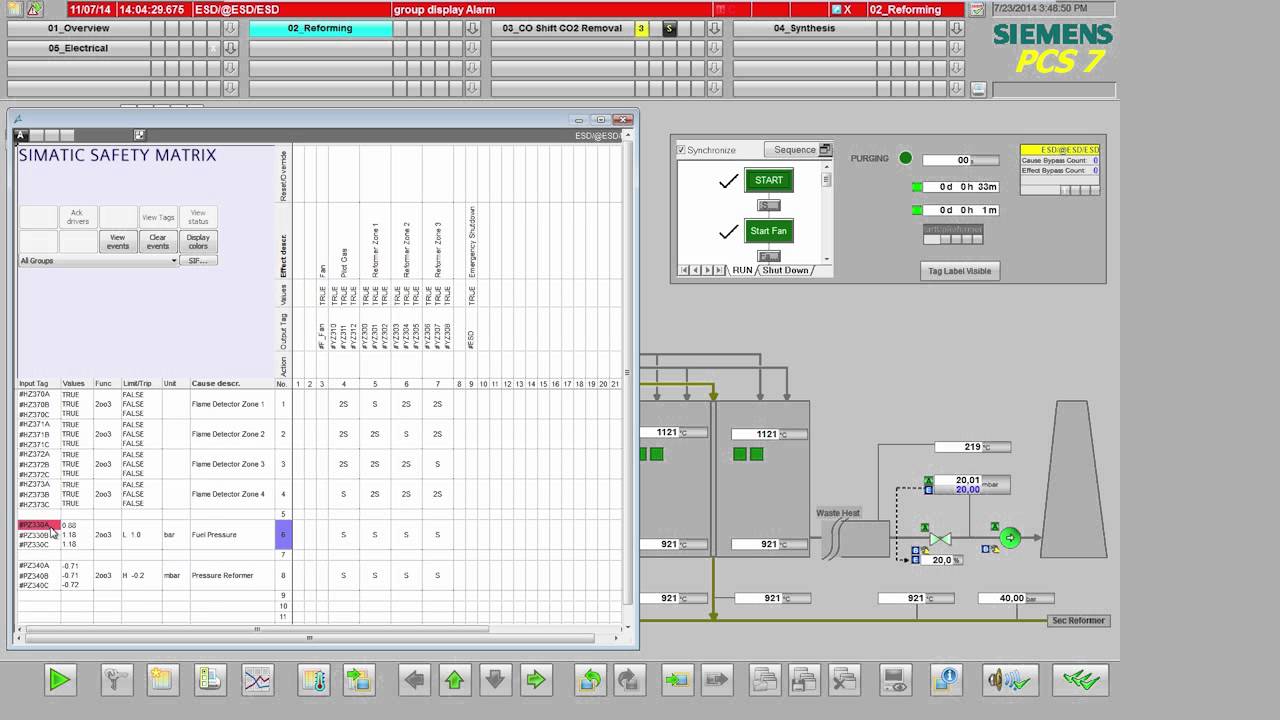Click the picture store icon with green arrow
The height and width of the screenshot is (720, 1280).
coord(677,680)
